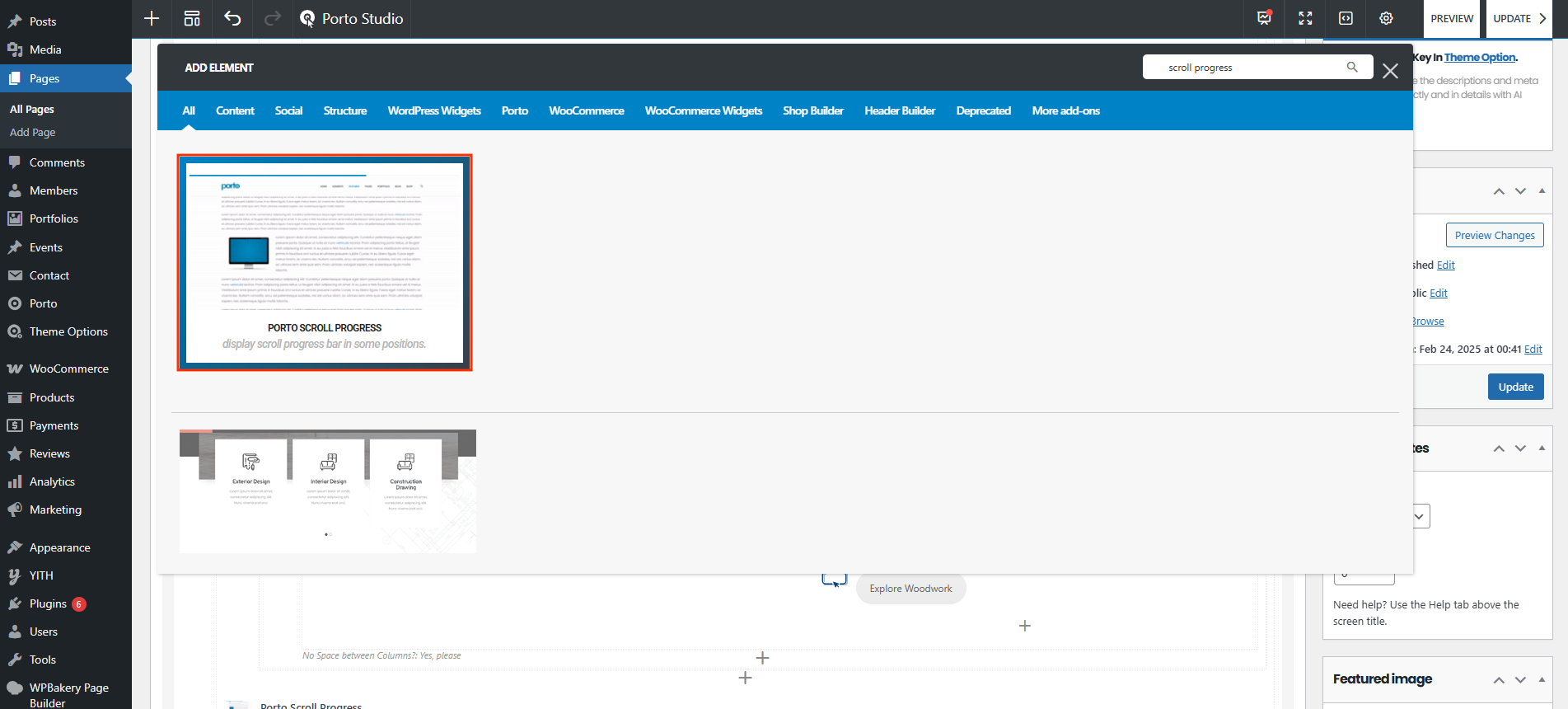Click the blue Update button in Publish box
Image resolution: width=1568 pixels, height=709 pixels.
pyautogui.click(x=1515, y=387)
